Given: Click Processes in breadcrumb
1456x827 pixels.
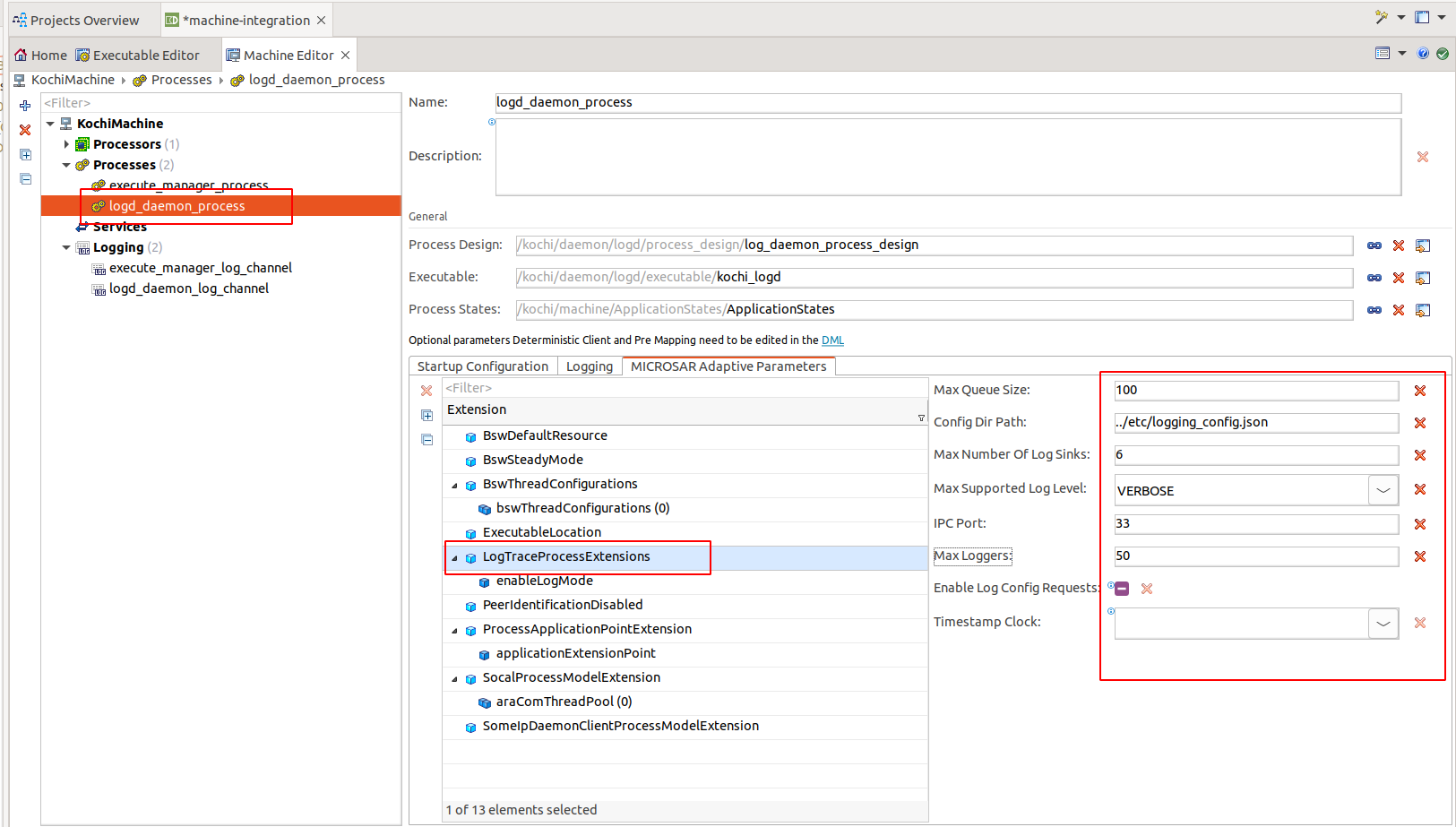Looking at the screenshot, I should tap(182, 80).
